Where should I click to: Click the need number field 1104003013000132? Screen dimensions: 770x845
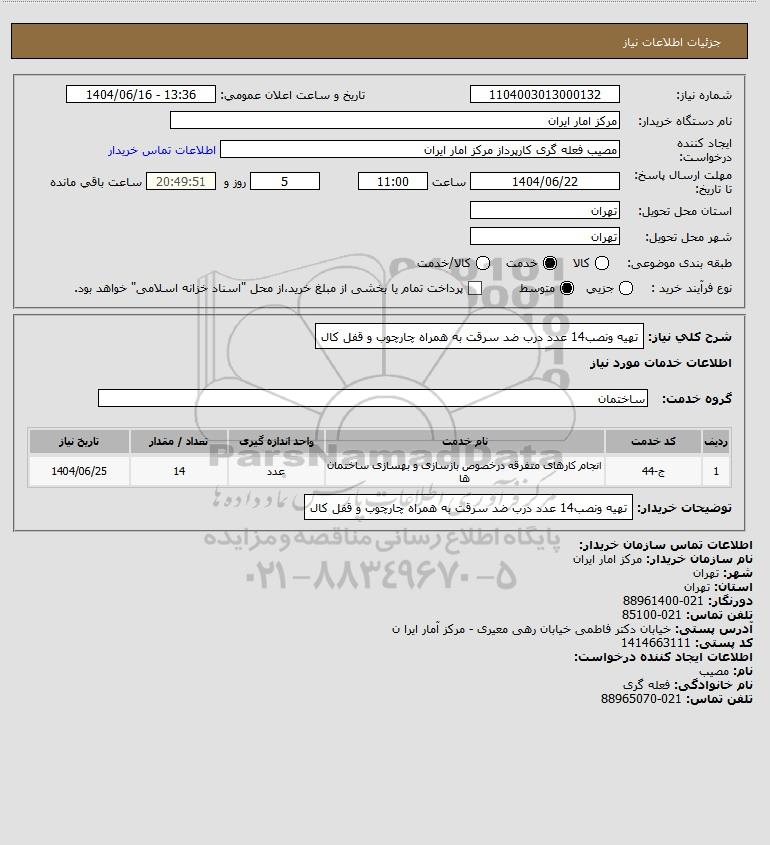click(545, 94)
